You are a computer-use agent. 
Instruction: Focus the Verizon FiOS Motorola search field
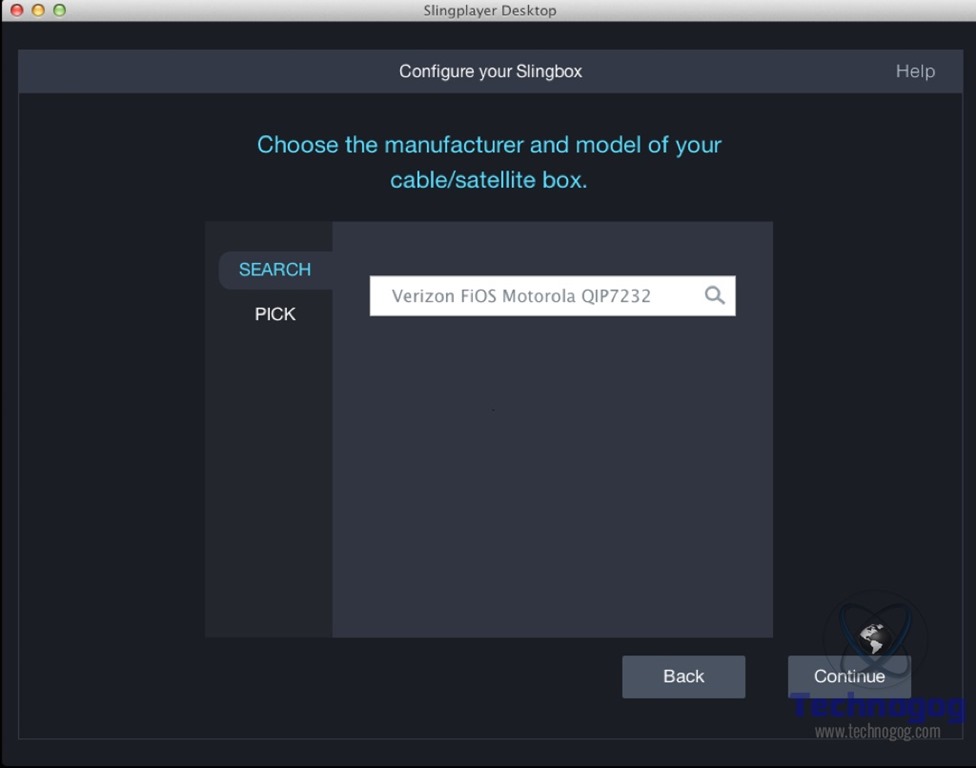530,296
